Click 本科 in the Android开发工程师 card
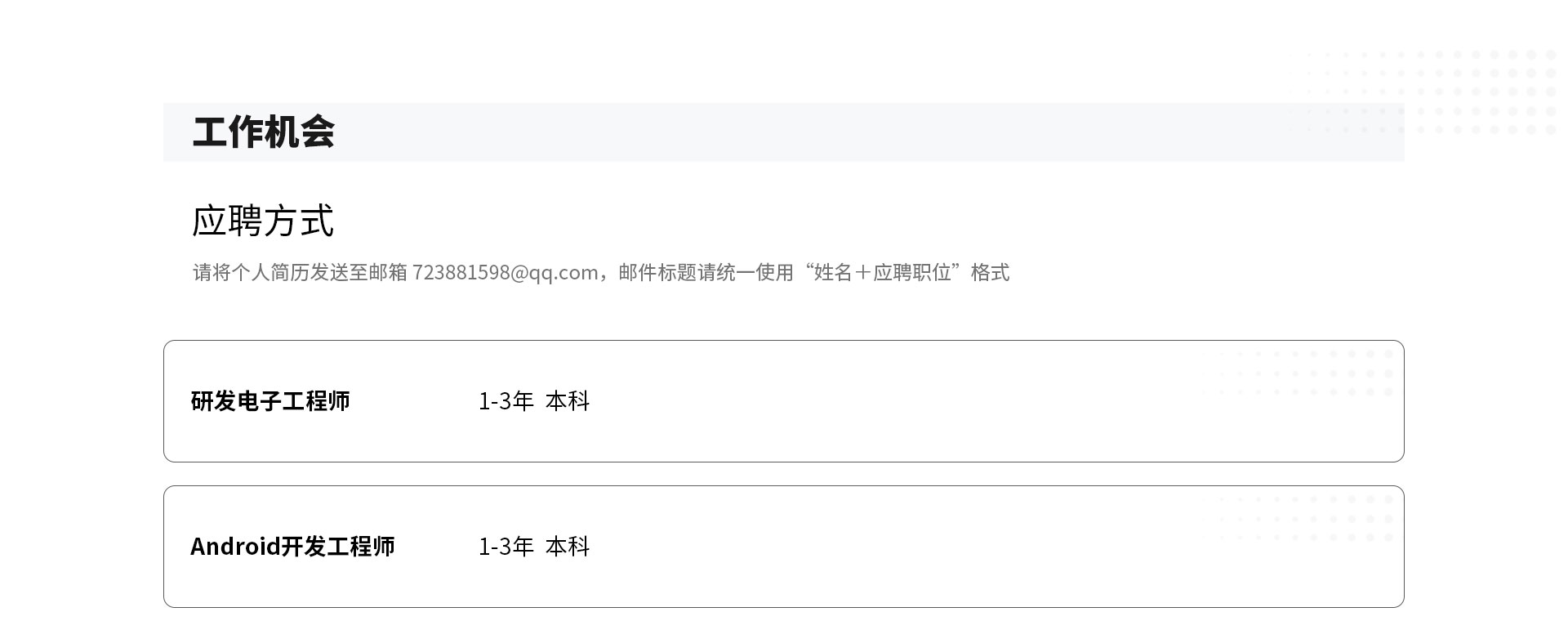 (568, 547)
